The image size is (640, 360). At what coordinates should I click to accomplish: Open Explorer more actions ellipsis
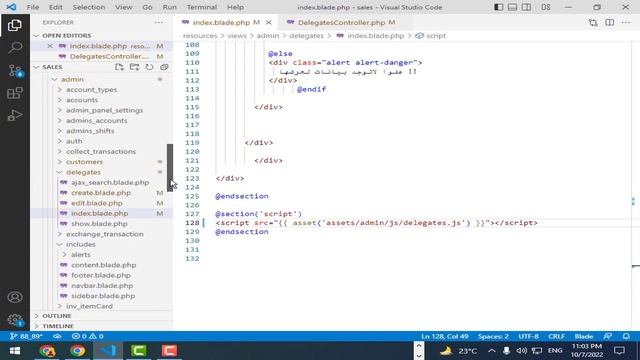(x=159, y=22)
